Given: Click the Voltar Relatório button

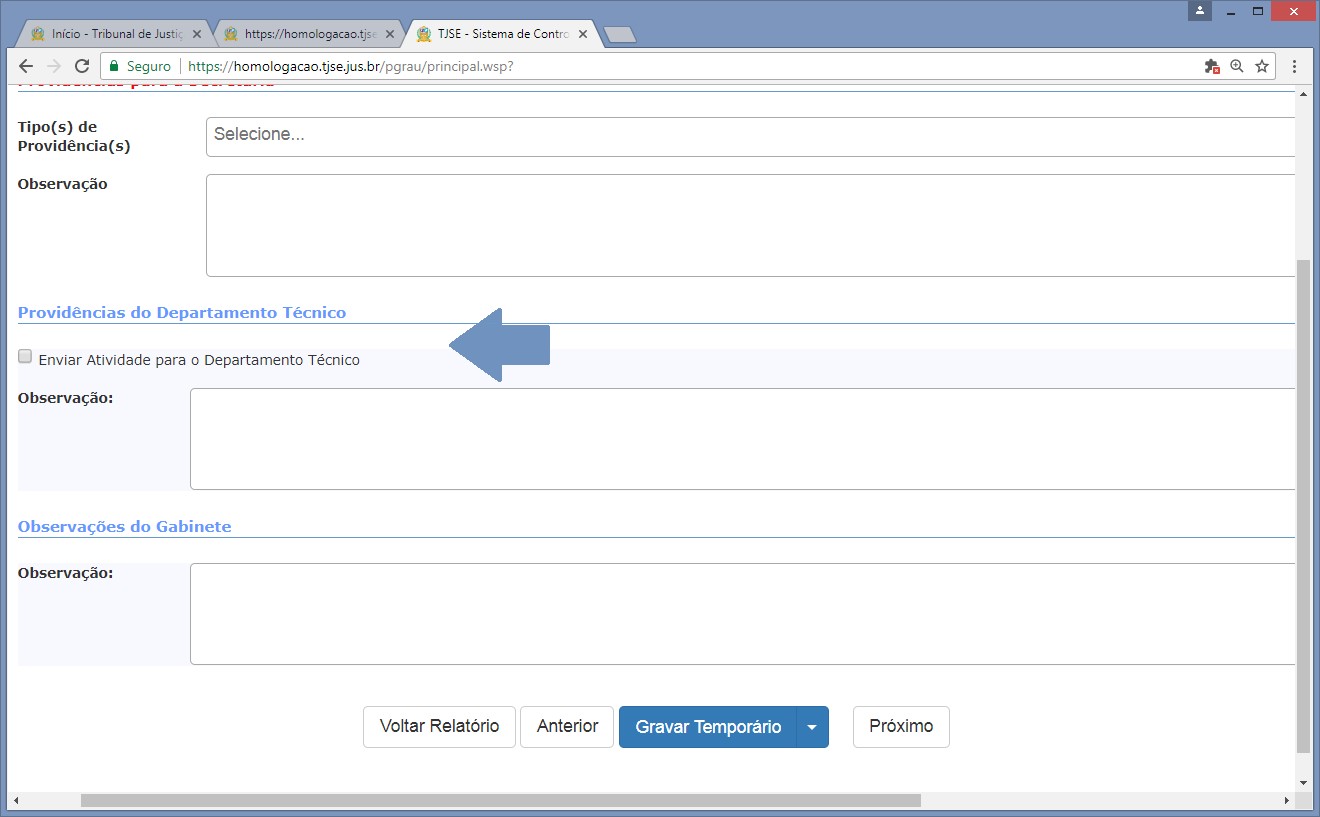Looking at the screenshot, I should [439, 727].
